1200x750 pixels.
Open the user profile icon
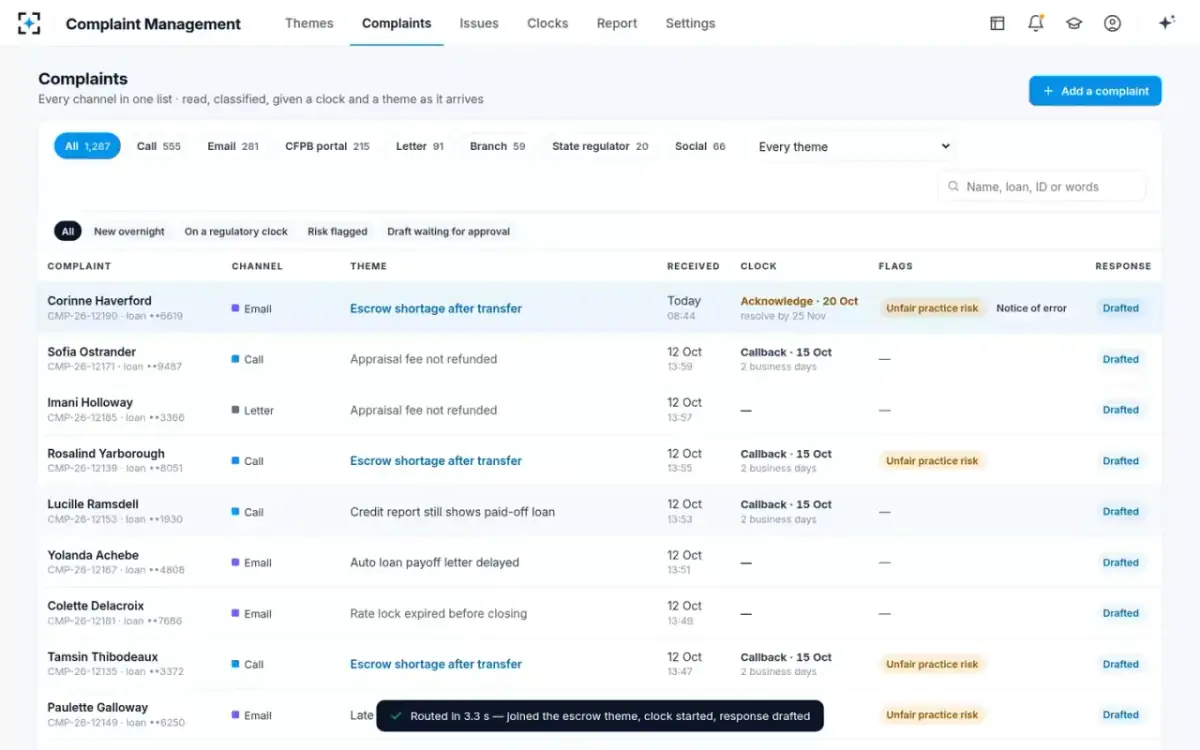pos(1112,23)
